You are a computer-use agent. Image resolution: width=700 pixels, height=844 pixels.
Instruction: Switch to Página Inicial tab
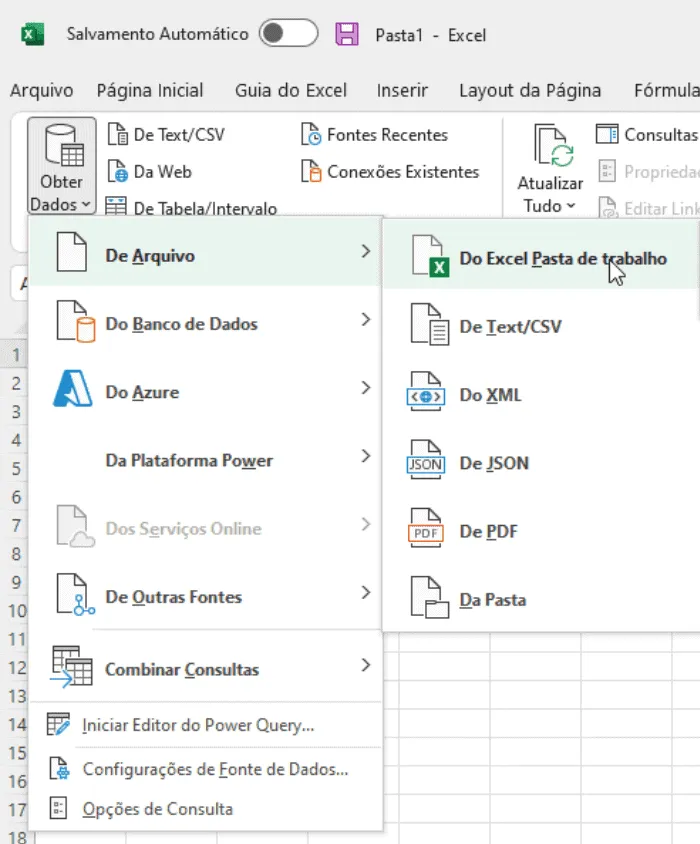(150, 90)
